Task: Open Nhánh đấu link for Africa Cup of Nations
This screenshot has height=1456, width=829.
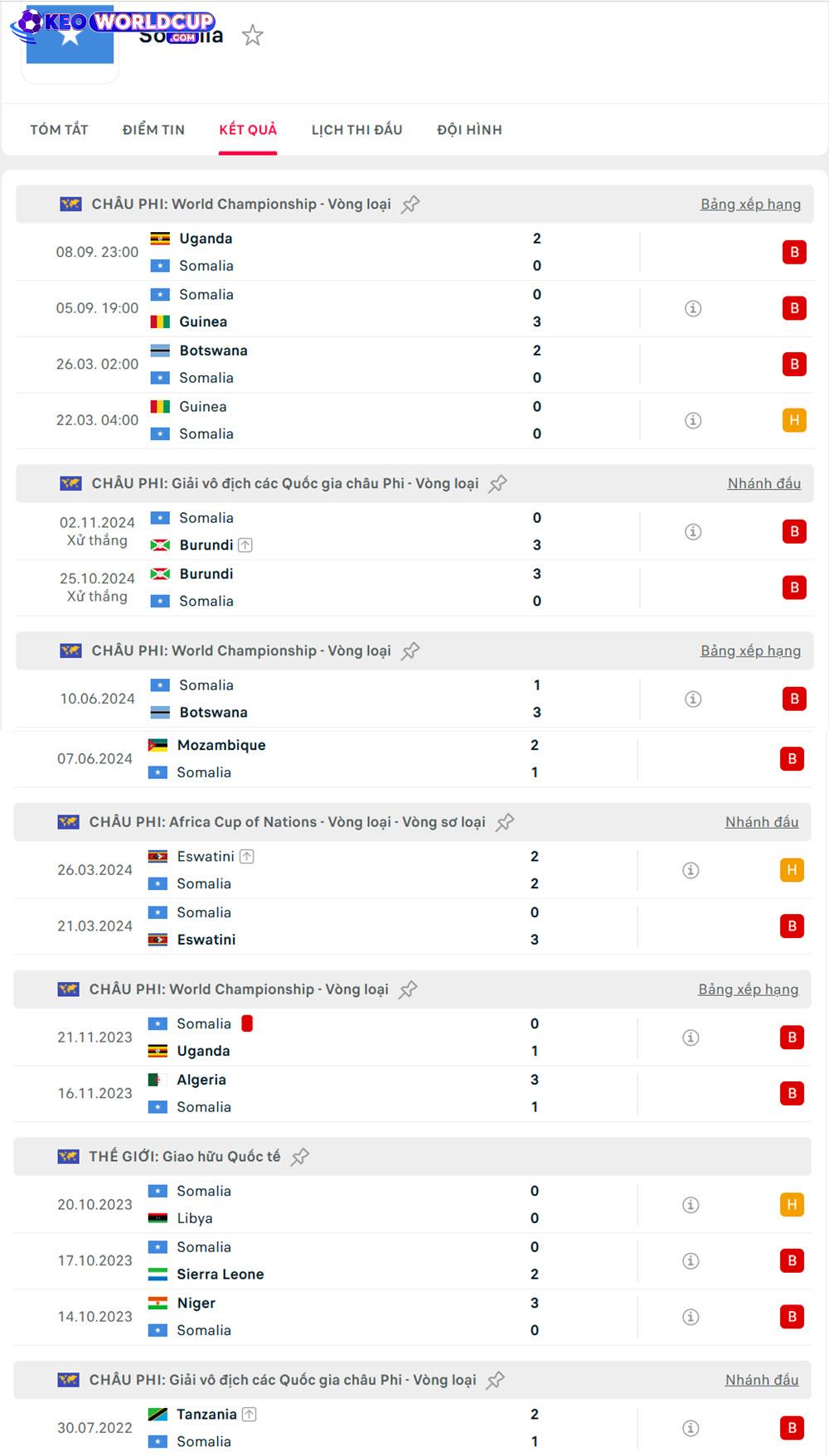Action: [762, 822]
